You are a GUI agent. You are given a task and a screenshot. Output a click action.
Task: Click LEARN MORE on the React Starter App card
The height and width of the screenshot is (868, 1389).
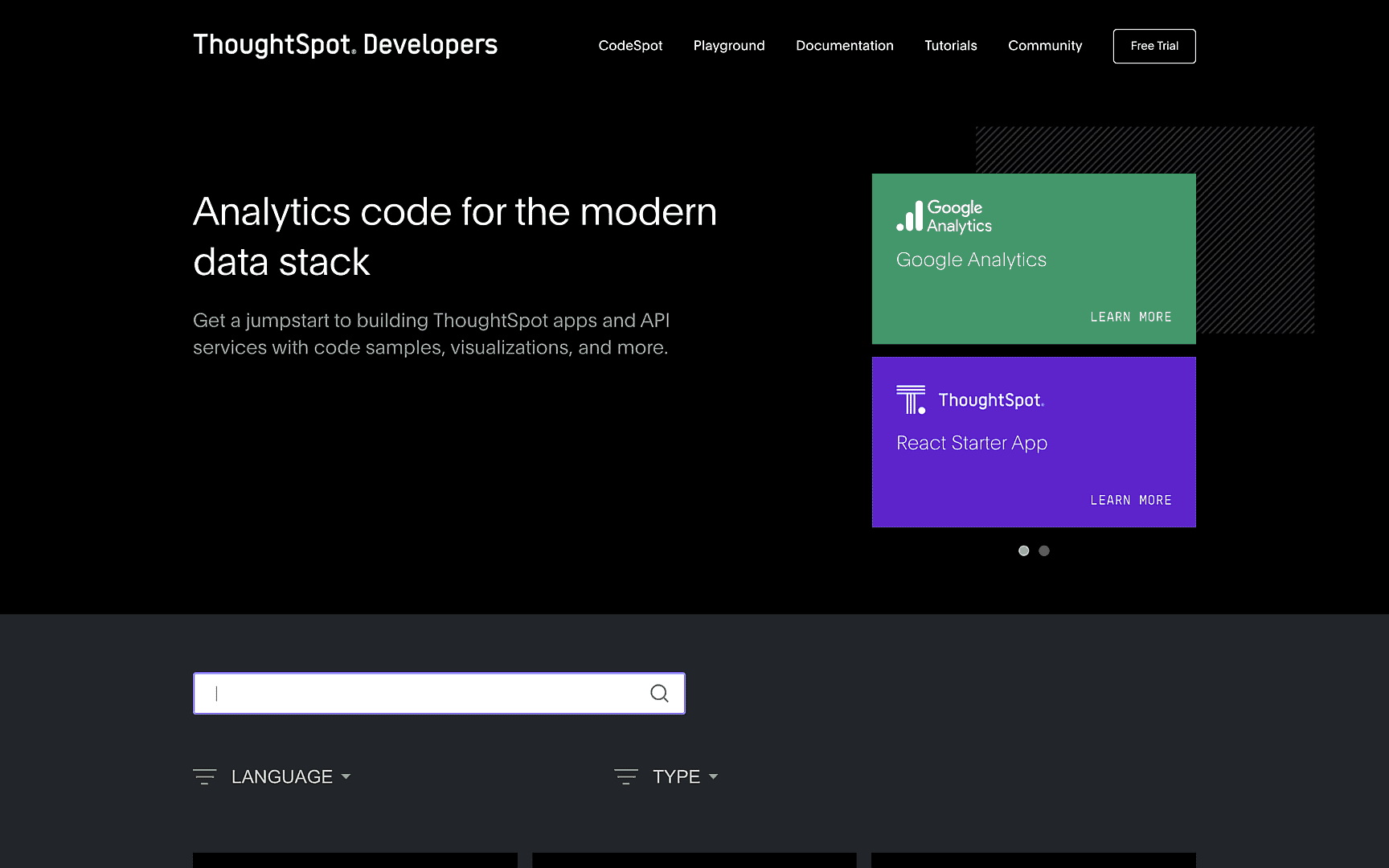[x=1131, y=499]
